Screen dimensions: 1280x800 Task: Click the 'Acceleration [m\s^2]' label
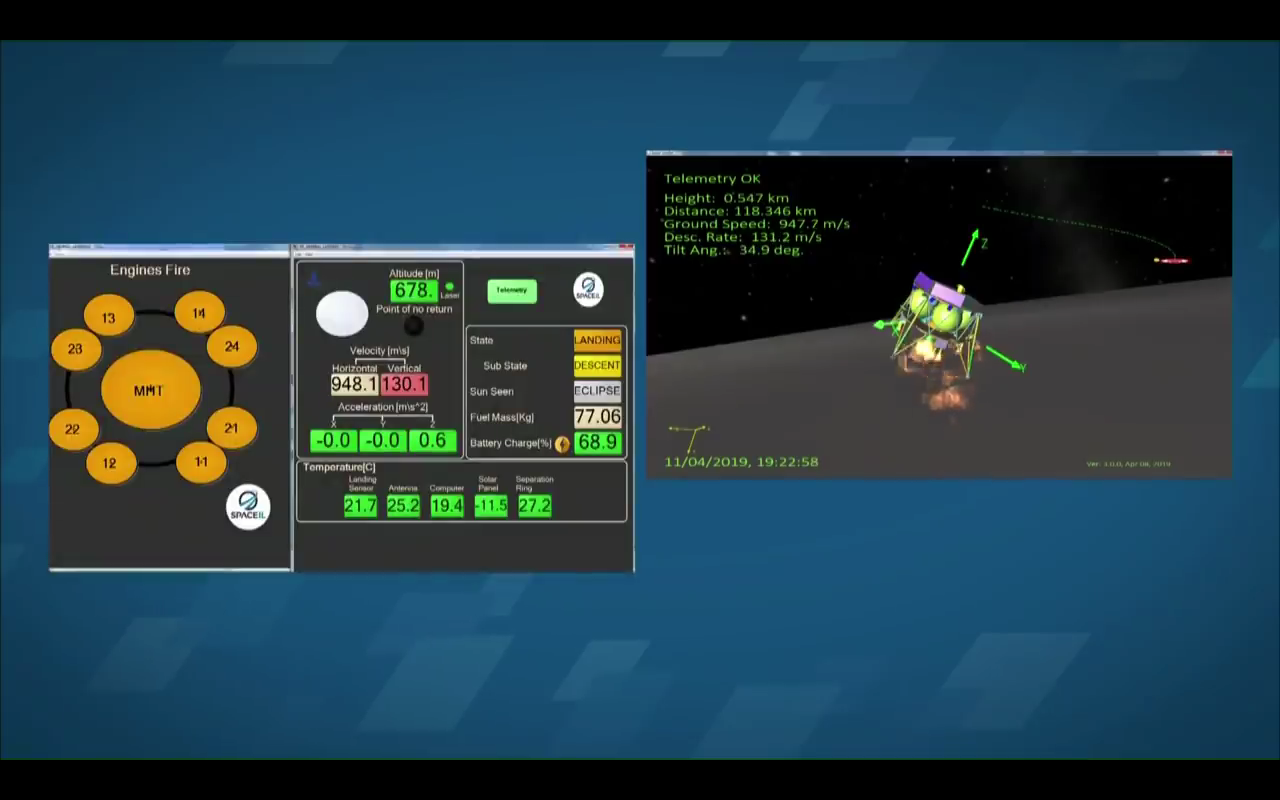point(383,407)
